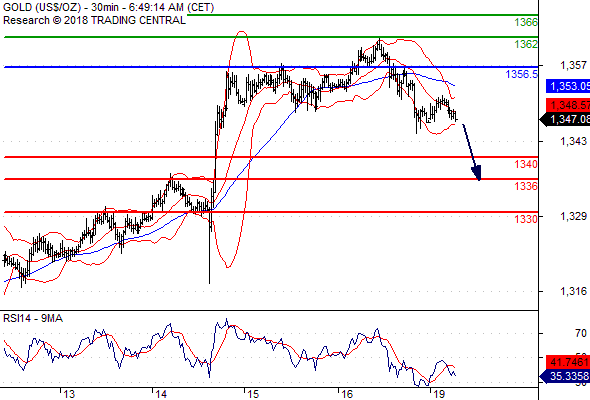Image resolution: width=590 pixels, height=400 pixels.
Task: Click the 1366 green resistance label
Action: (x=526, y=22)
